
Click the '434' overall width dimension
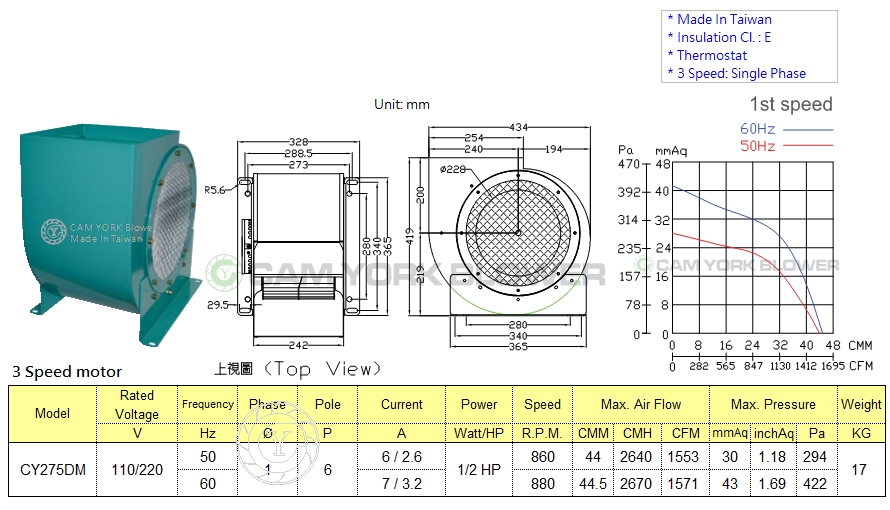tap(519, 128)
